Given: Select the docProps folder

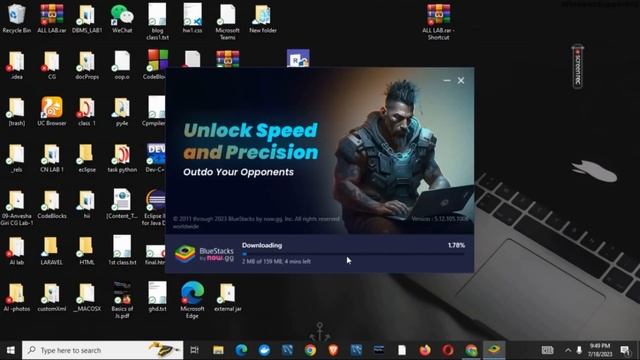Looking at the screenshot, I should 87,64.
